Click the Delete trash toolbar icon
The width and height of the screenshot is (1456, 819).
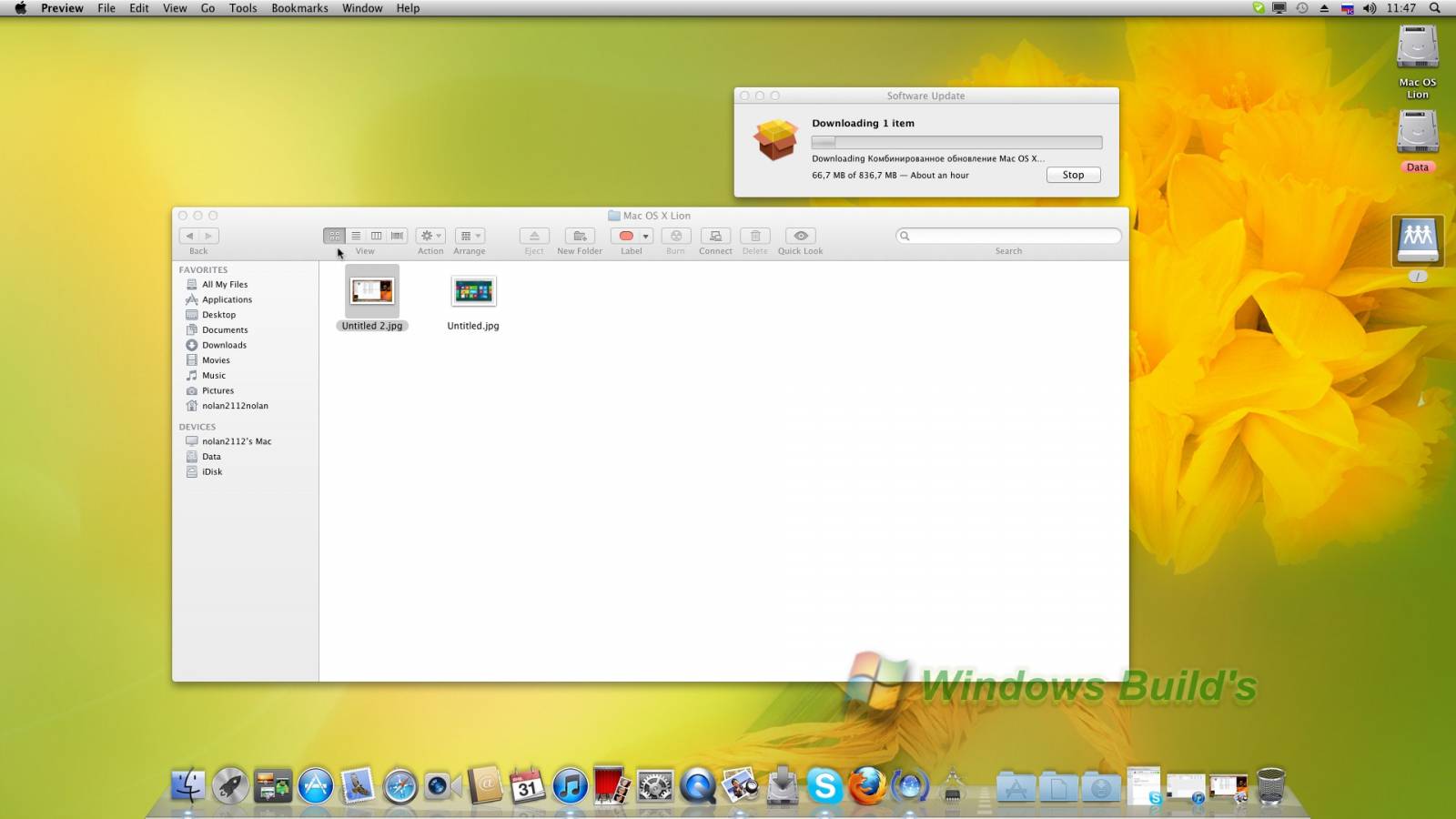754,236
